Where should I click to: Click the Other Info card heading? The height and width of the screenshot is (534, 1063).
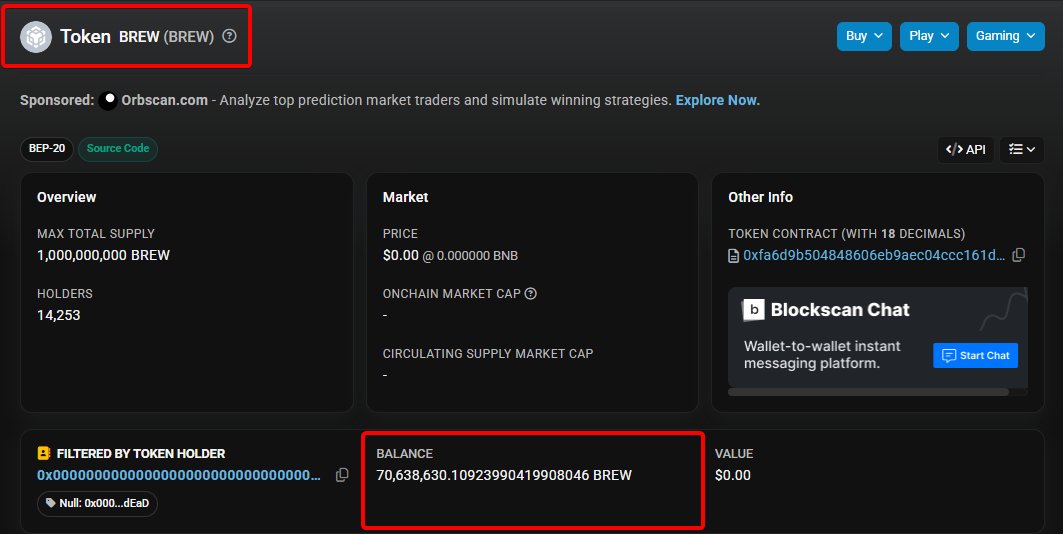coord(761,197)
